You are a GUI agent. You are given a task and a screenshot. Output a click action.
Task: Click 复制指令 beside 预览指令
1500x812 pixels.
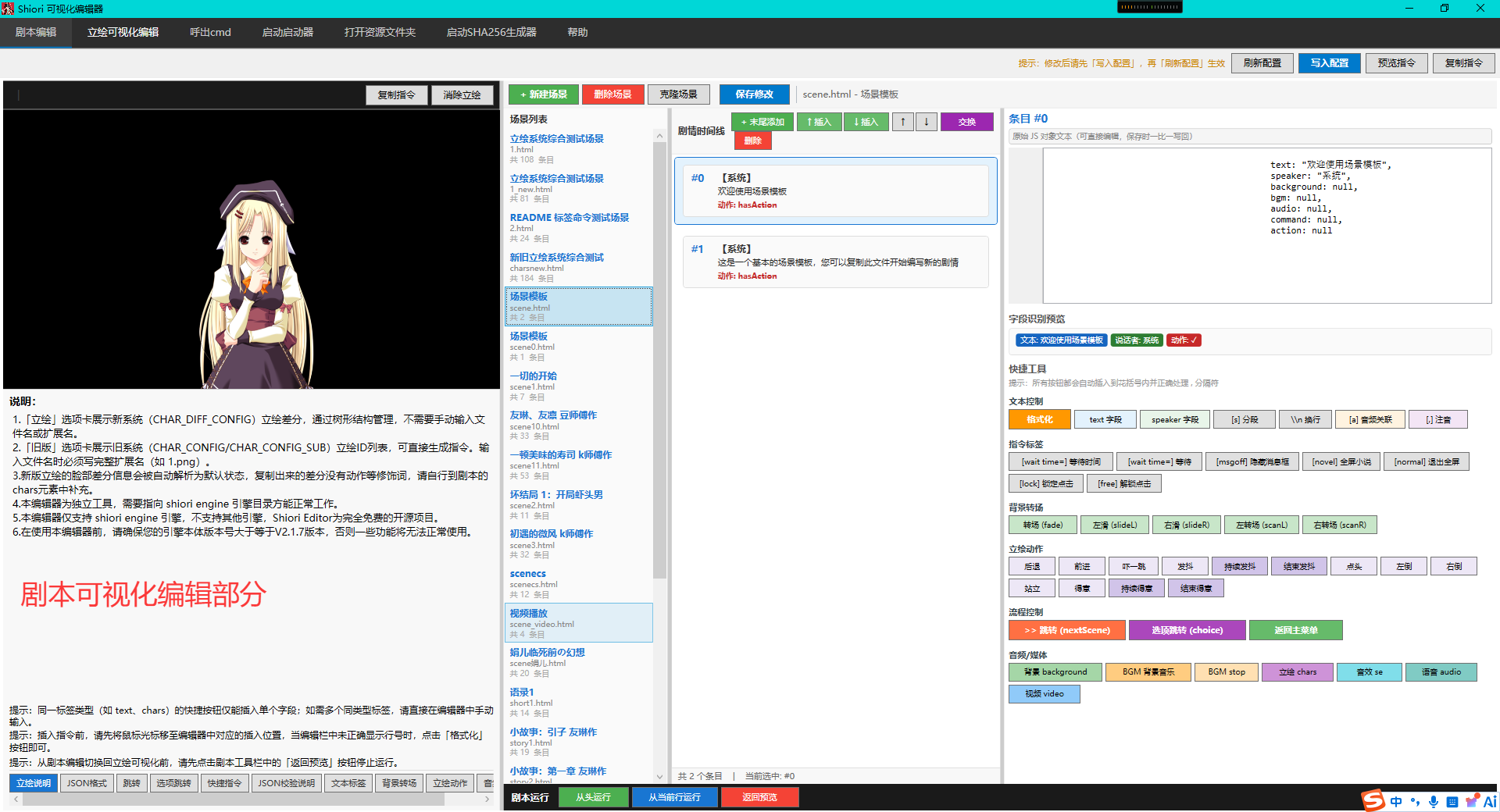[1464, 63]
